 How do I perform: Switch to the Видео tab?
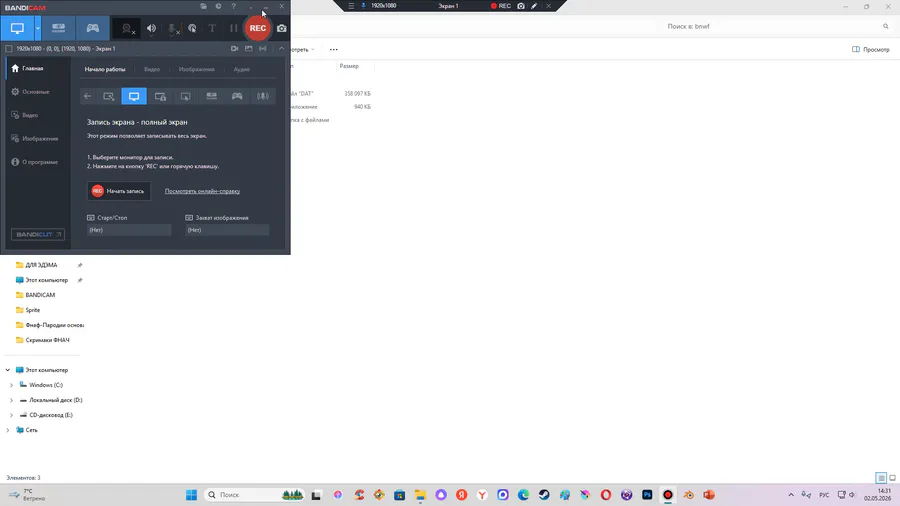152,69
